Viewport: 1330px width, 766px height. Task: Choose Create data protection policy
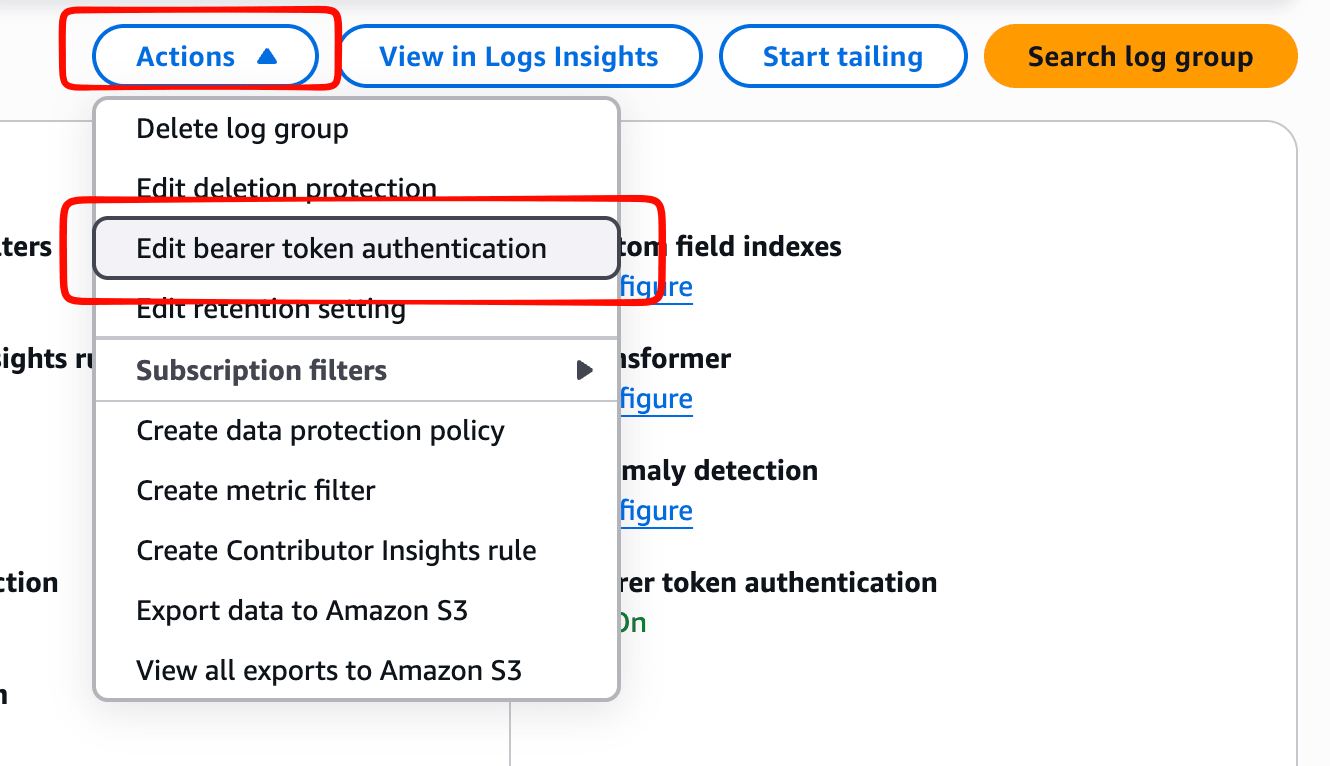pos(321,431)
